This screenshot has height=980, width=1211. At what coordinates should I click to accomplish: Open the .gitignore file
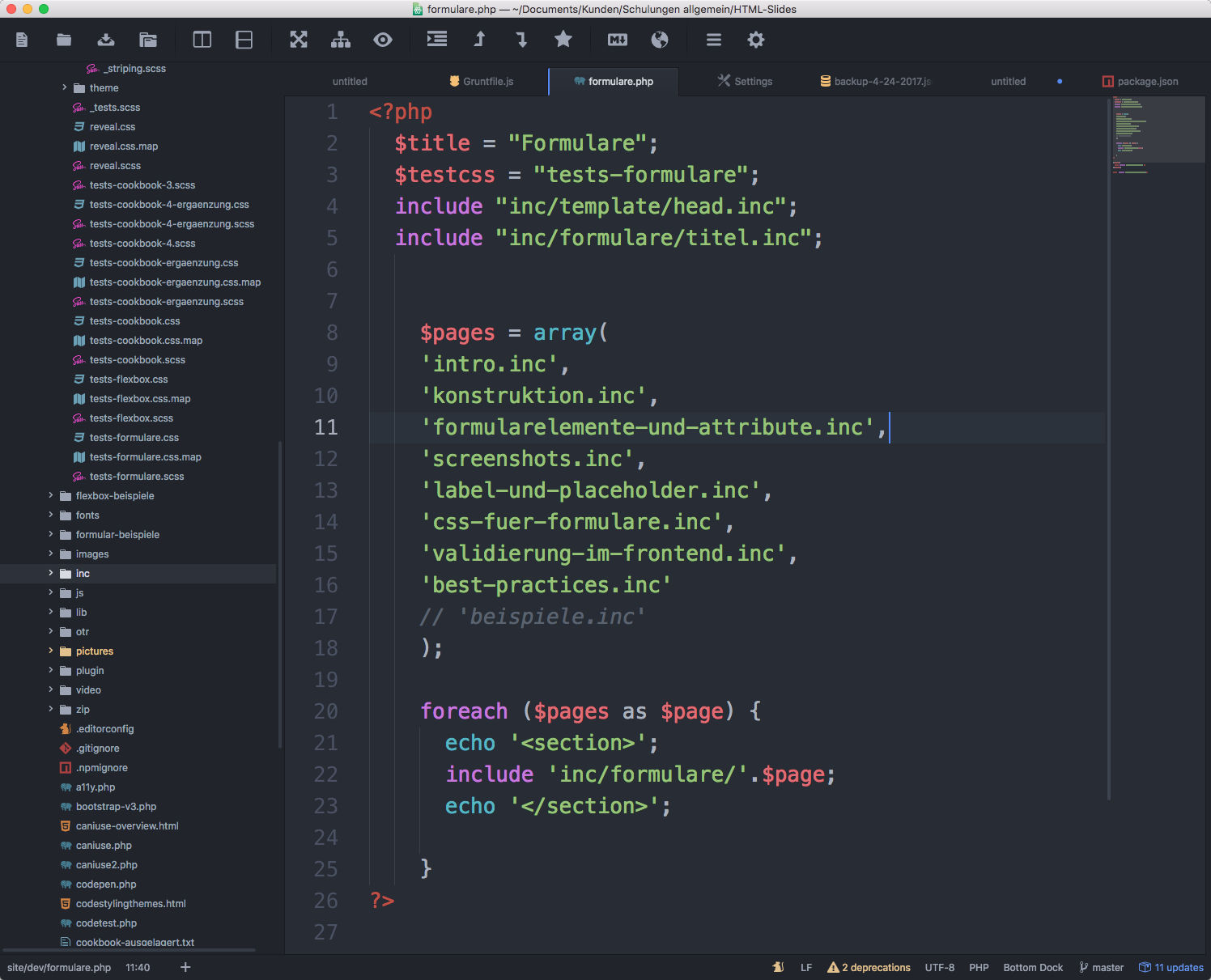97,749
